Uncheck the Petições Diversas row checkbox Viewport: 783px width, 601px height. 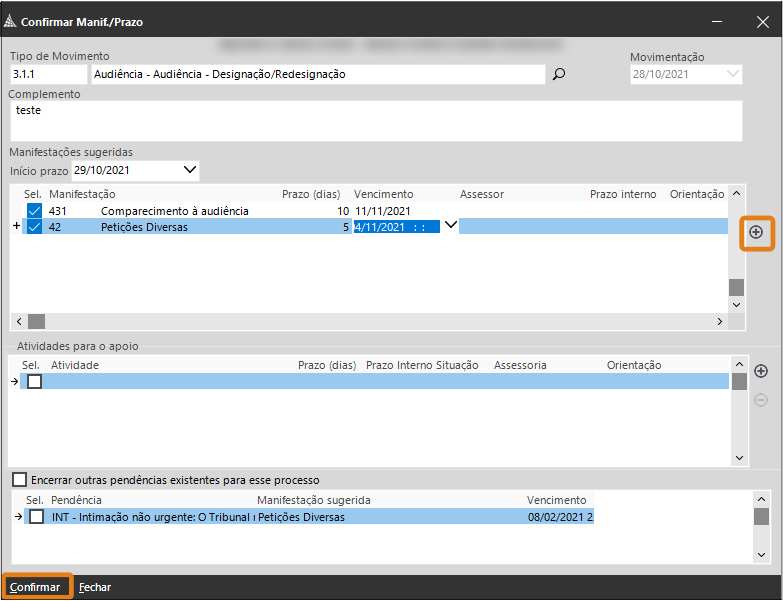35,227
